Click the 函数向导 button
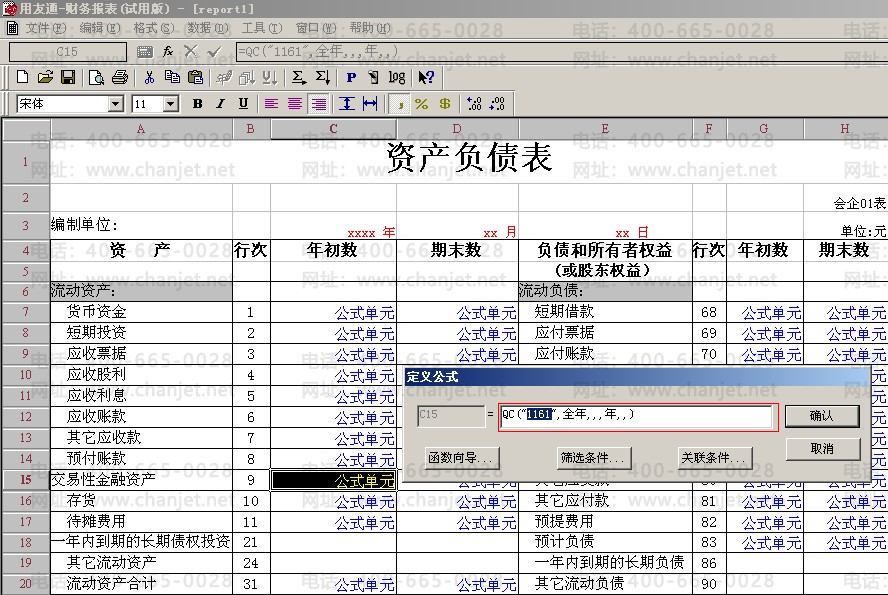888x595 pixels. tap(461, 458)
